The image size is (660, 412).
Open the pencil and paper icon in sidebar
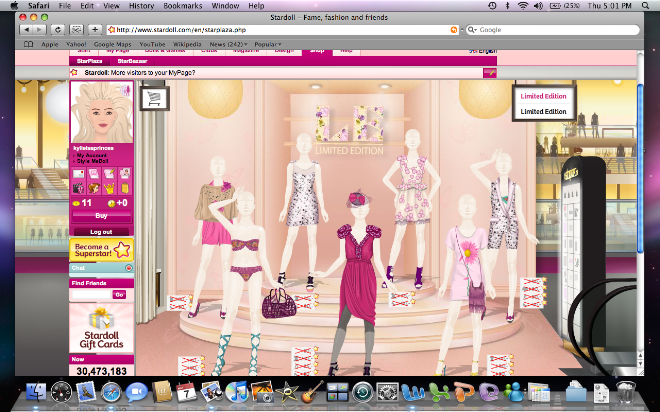pos(109,173)
